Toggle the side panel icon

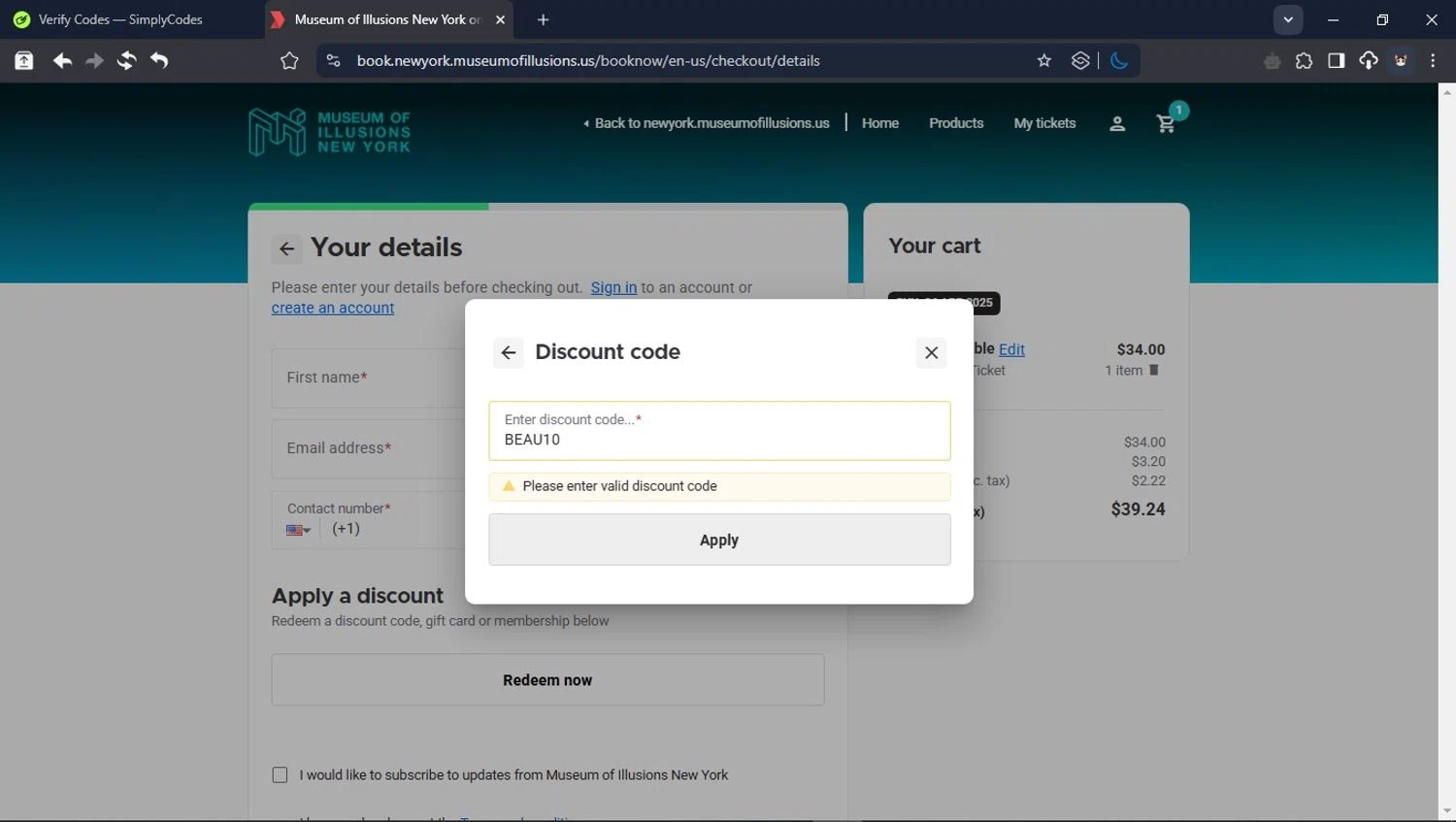(1337, 60)
